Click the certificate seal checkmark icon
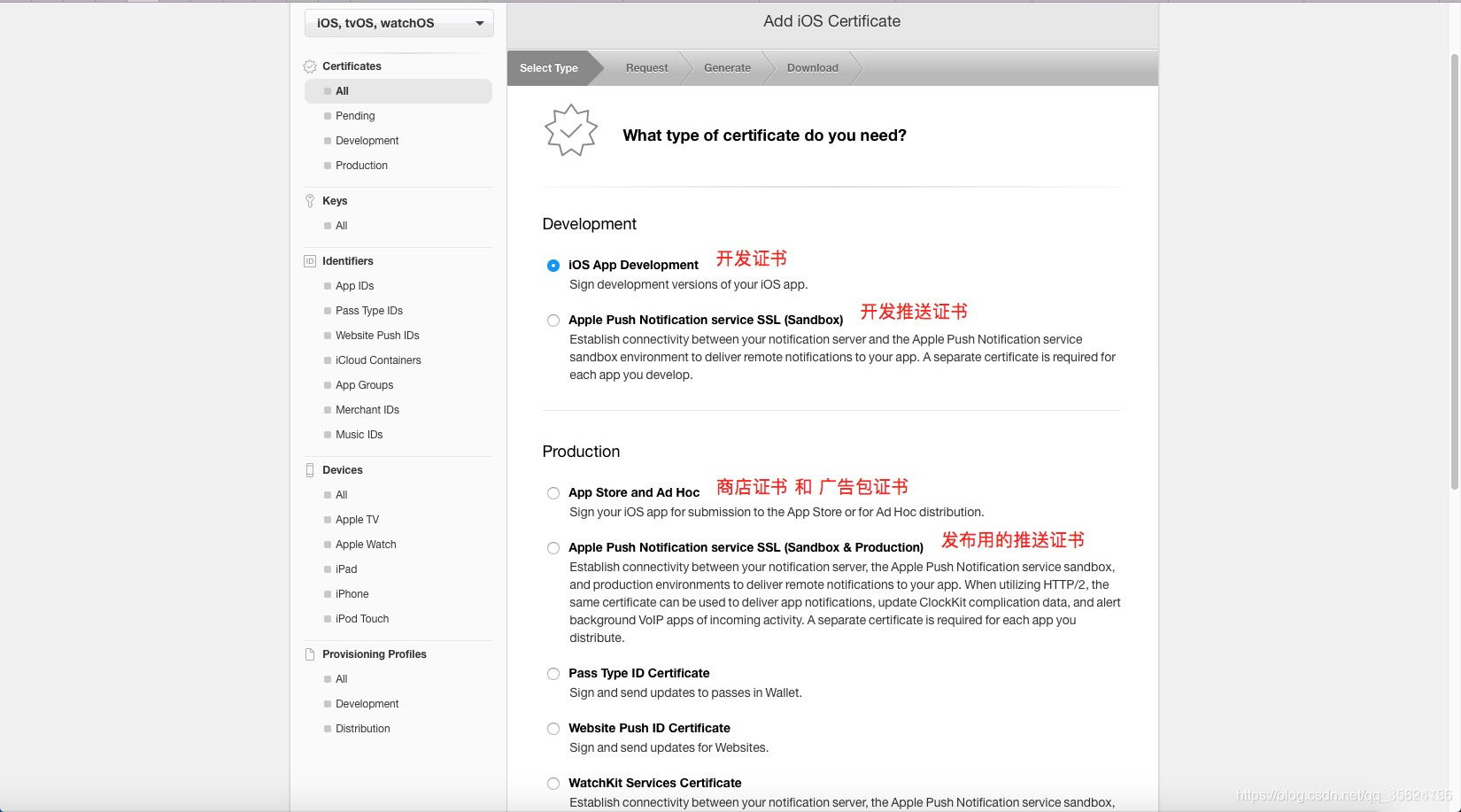 click(x=571, y=131)
